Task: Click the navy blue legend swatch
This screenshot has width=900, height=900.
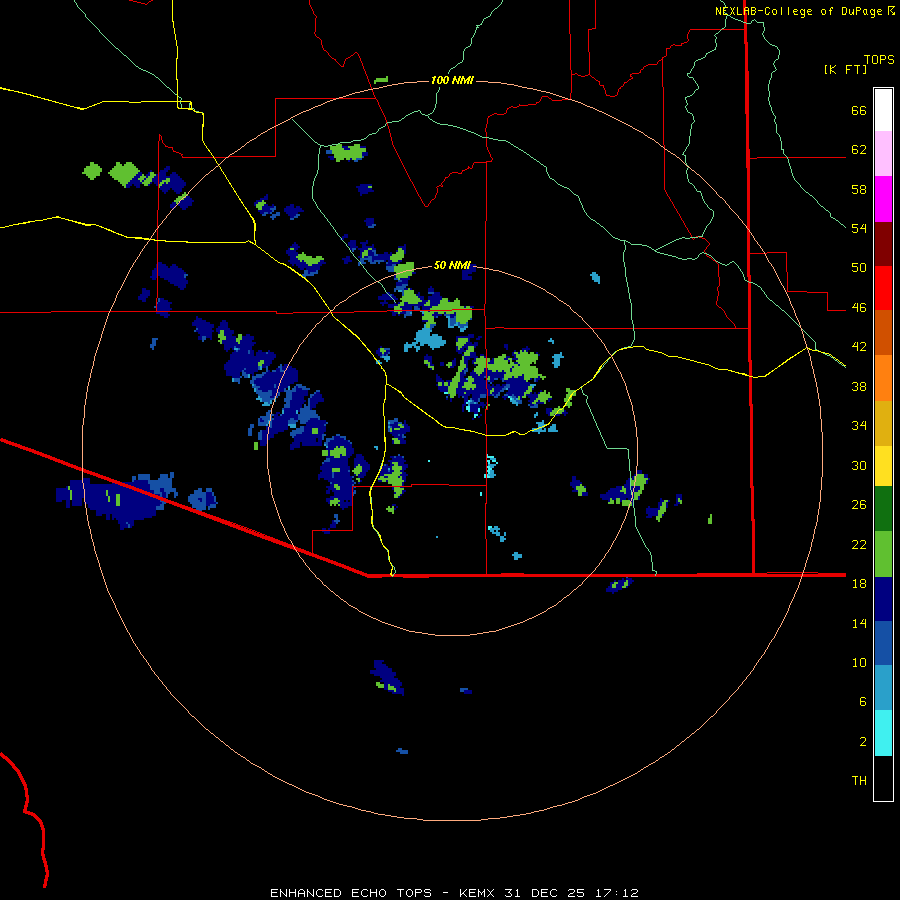Action: 883,599
